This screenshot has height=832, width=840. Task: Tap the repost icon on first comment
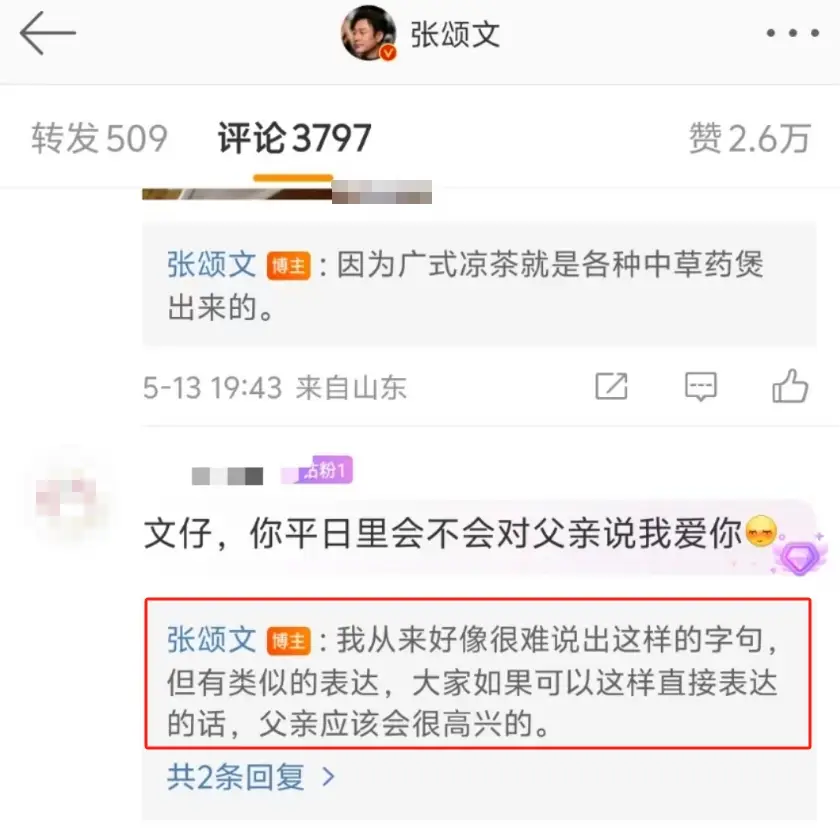611,386
